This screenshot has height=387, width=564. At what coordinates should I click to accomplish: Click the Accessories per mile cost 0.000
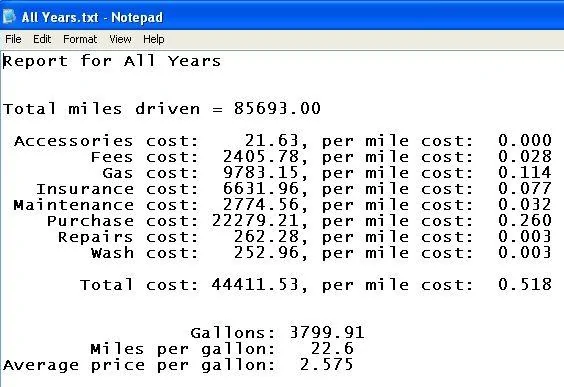(x=525, y=140)
